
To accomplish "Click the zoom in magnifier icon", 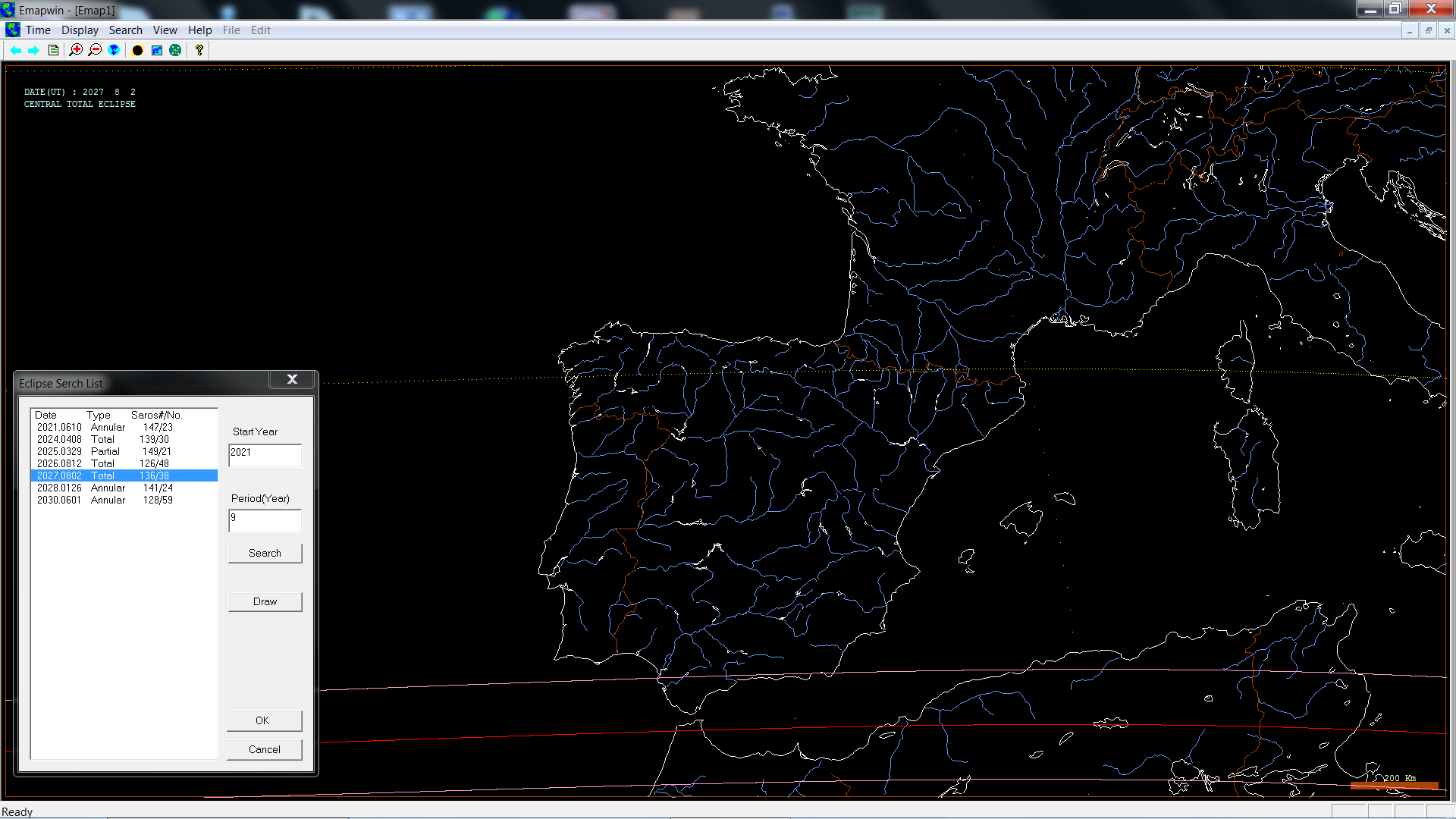I will click(76, 50).
